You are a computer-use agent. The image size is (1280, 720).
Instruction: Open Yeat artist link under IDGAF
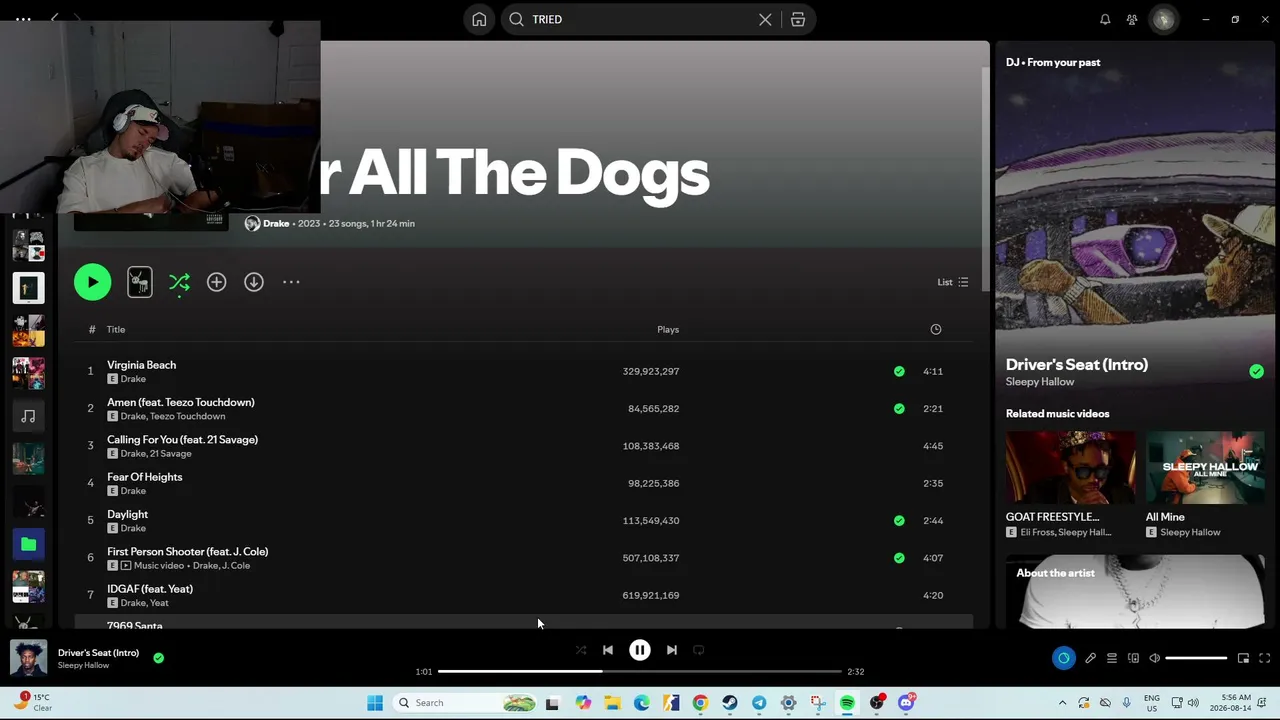point(159,603)
